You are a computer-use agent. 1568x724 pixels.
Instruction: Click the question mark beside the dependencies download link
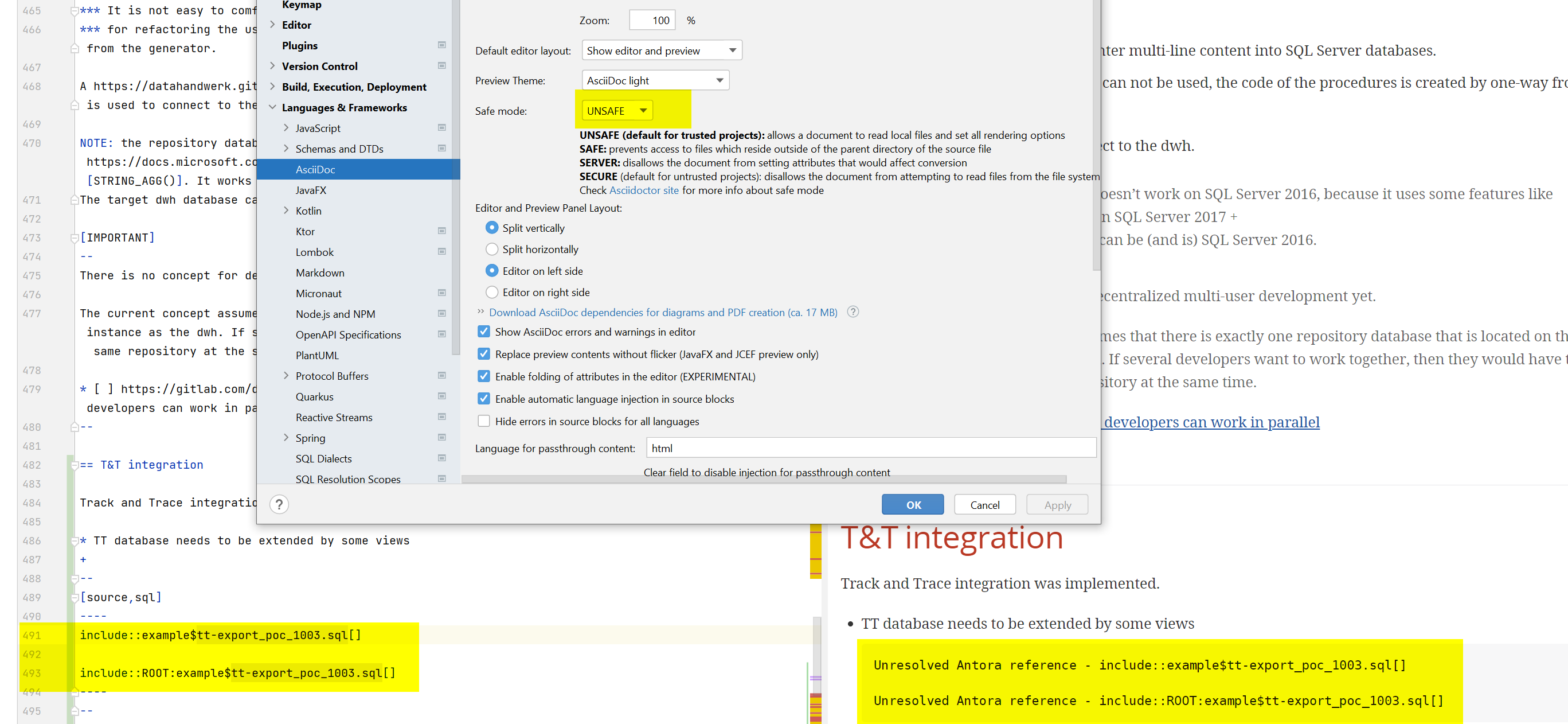[x=852, y=312]
